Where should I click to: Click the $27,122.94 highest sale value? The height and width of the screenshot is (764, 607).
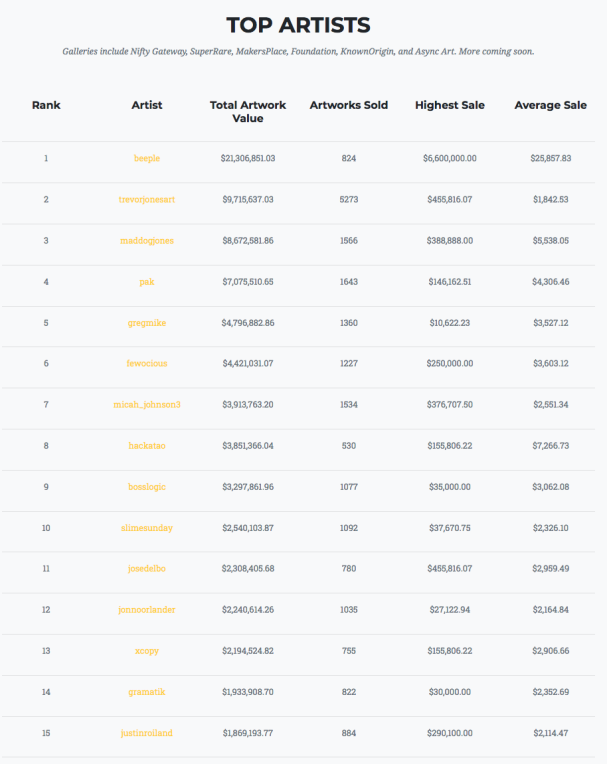point(450,610)
